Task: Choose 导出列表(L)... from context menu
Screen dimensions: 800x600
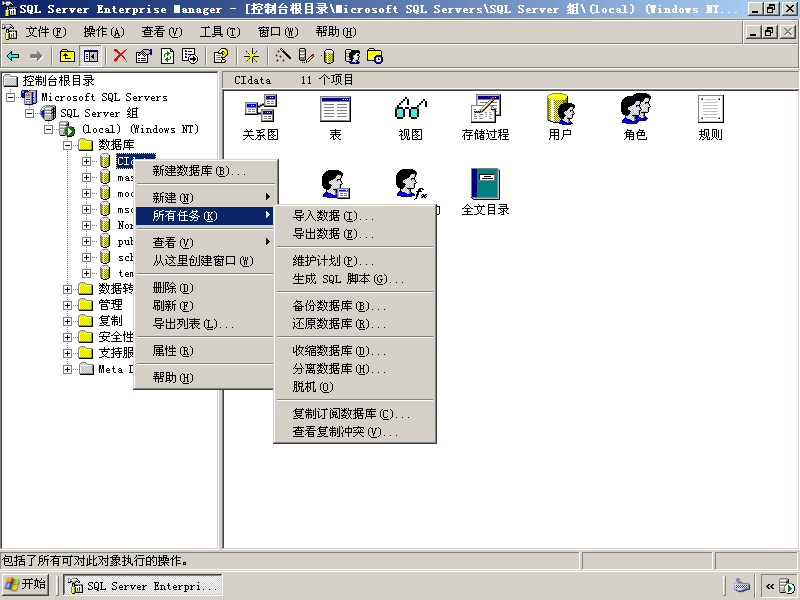Action: pyautogui.click(x=205, y=323)
